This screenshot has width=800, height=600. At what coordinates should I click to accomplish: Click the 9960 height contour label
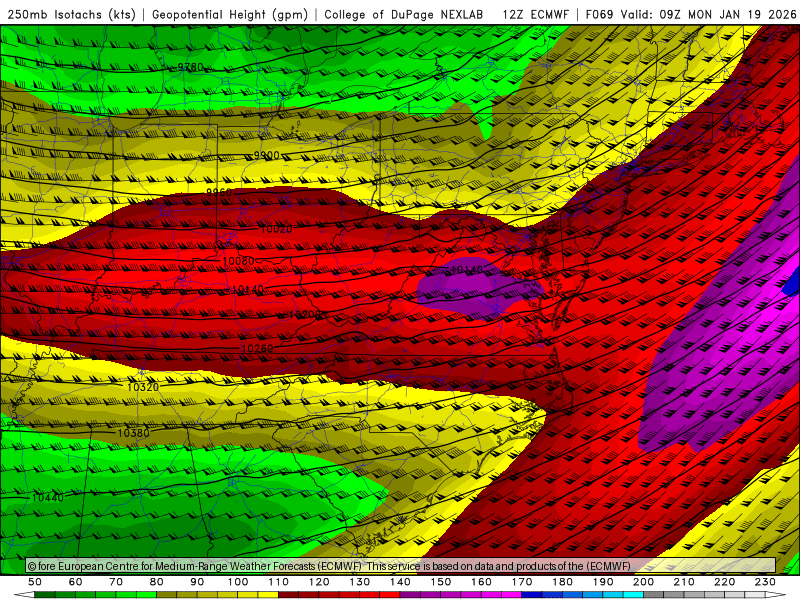point(219,192)
